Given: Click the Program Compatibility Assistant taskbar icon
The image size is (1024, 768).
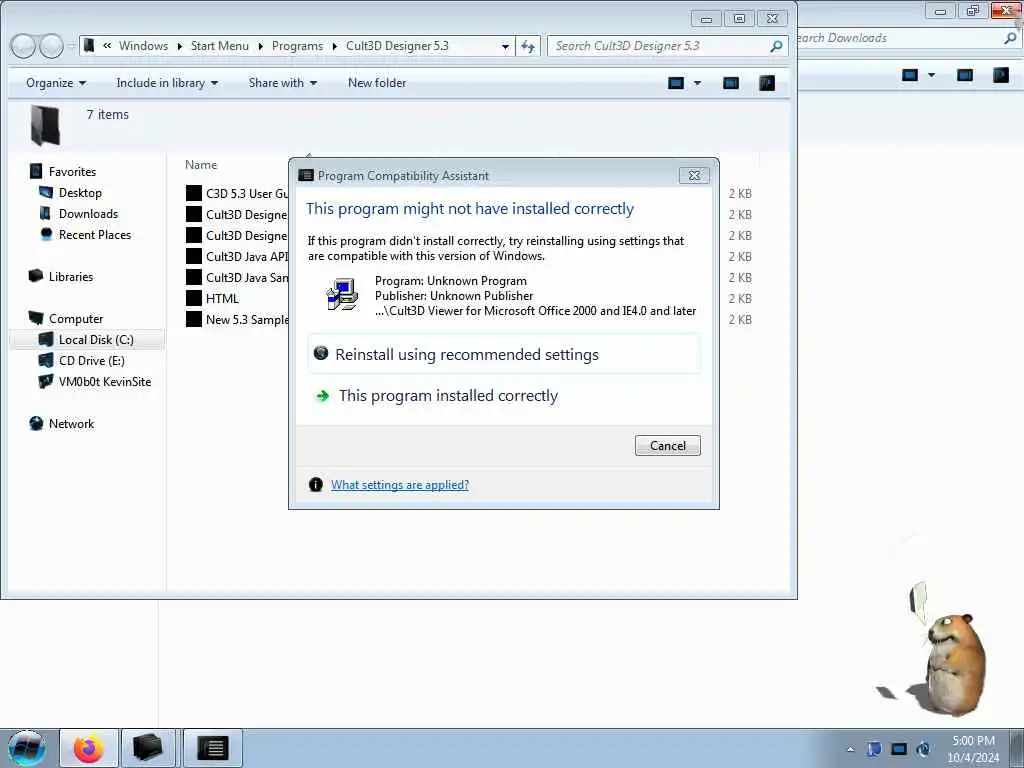Looking at the screenshot, I should [212, 748].
